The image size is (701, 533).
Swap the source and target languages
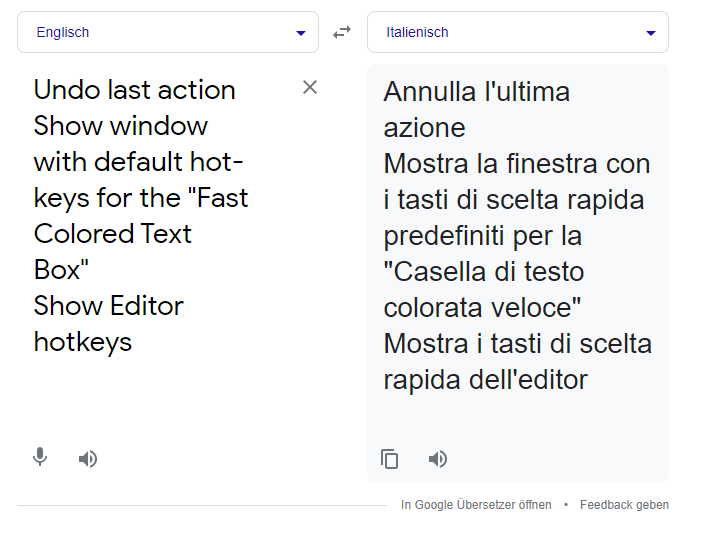click(342, 32)
